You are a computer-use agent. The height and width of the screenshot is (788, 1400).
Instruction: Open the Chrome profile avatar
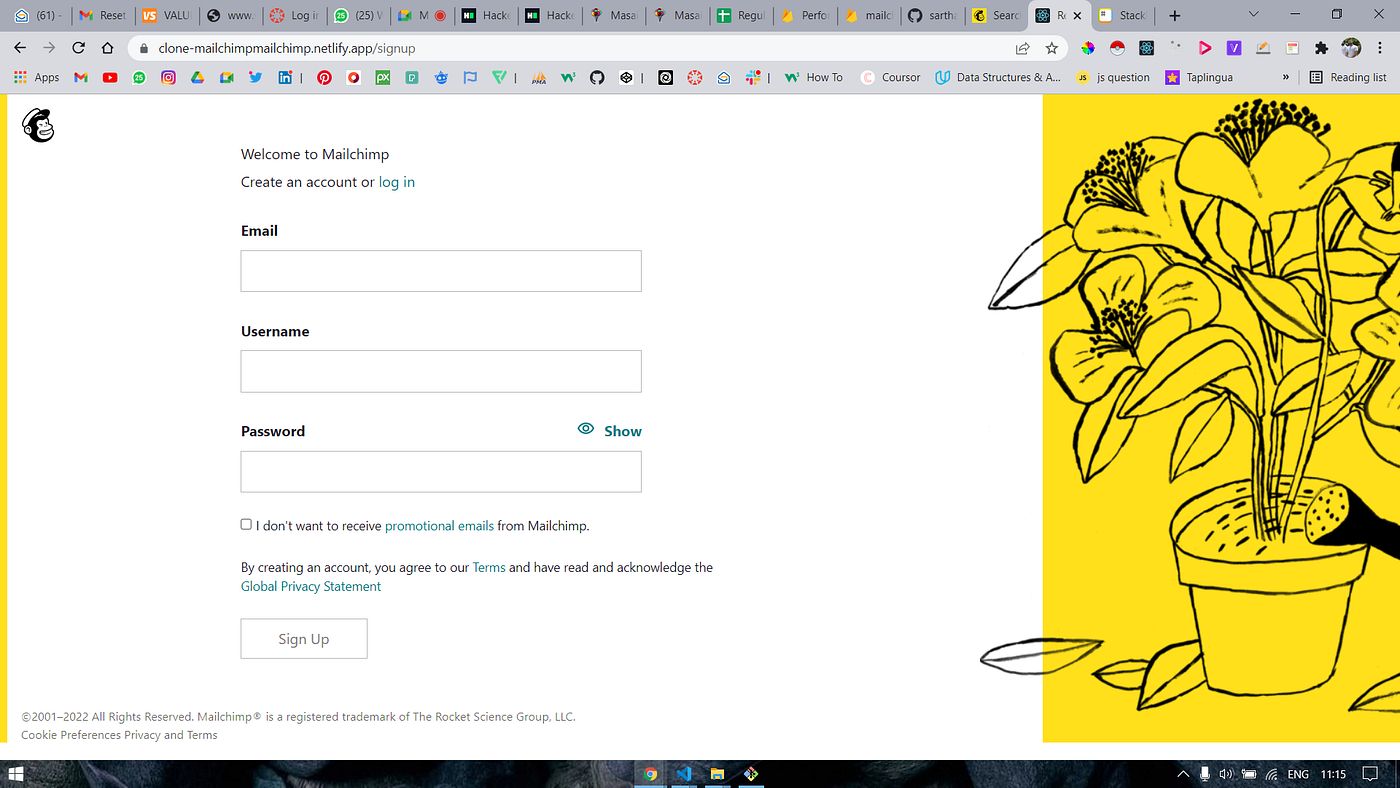(1351, 47)
